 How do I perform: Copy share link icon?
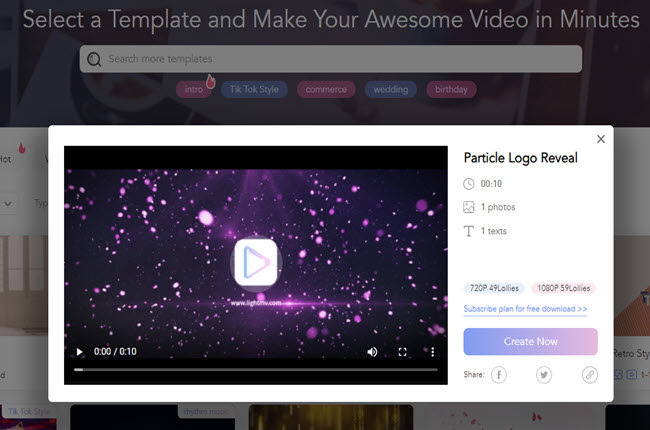click(x=589, y=375)
